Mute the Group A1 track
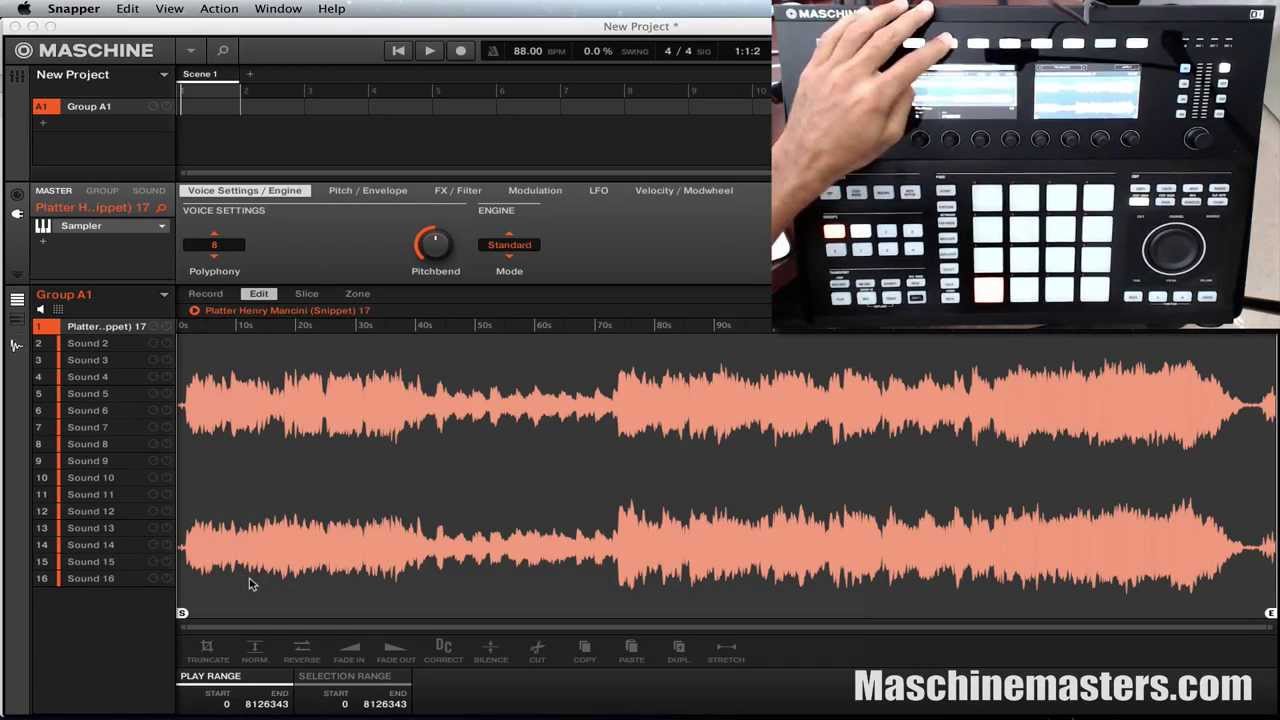The image size is (1280, 720). tap(153, 107)
